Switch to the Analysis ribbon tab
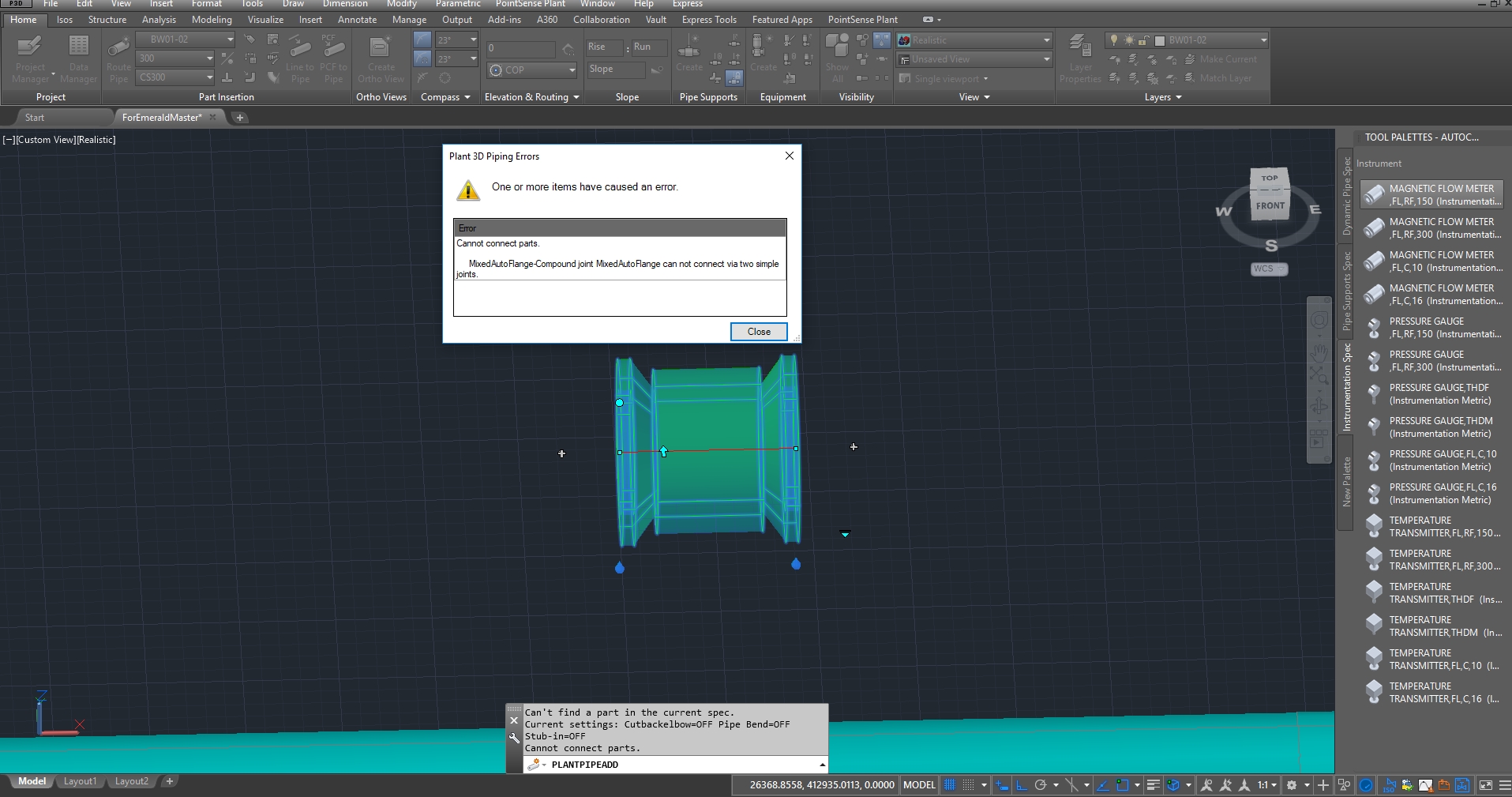 coord(159,20)
